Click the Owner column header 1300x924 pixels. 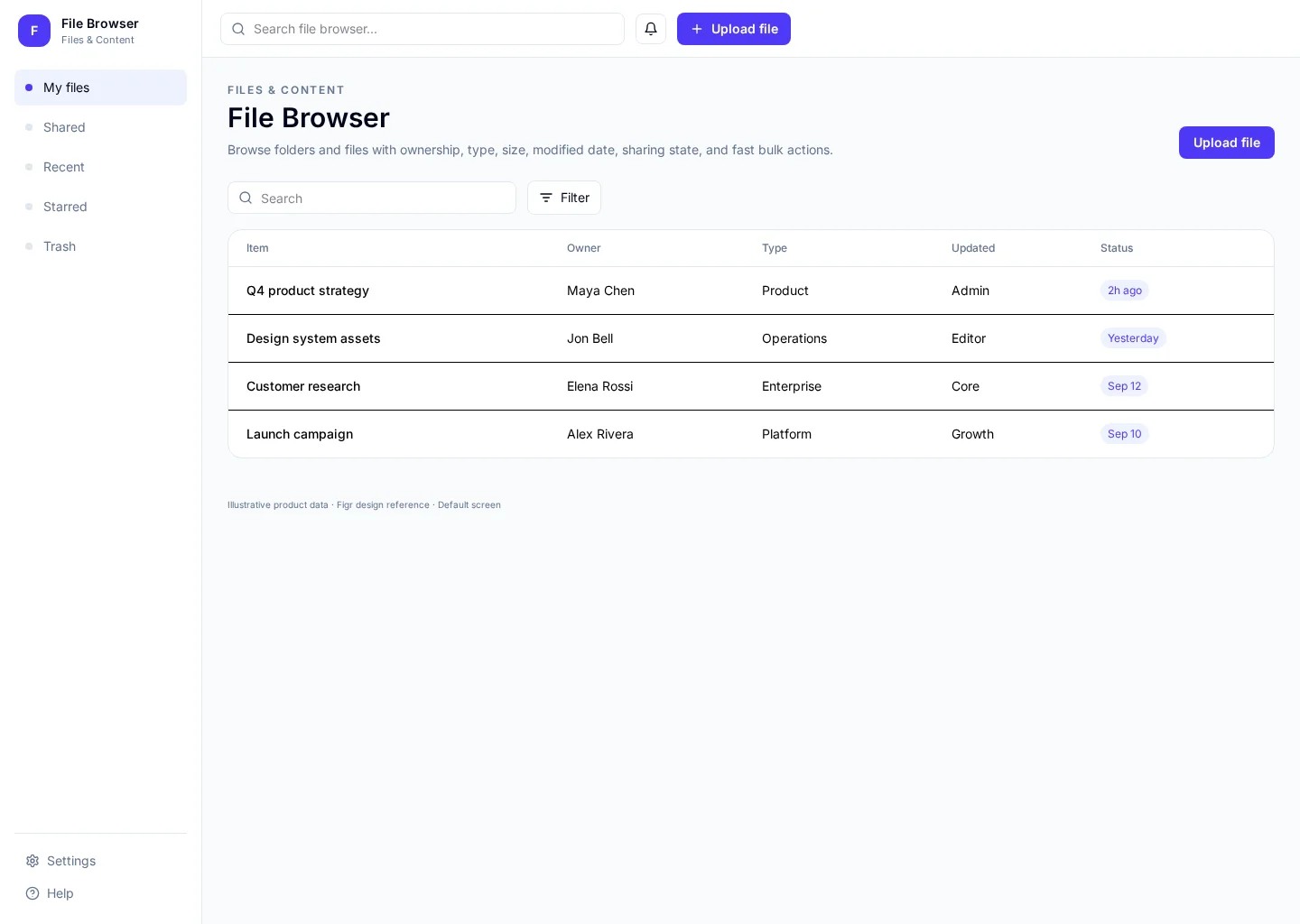click(583, 248)
